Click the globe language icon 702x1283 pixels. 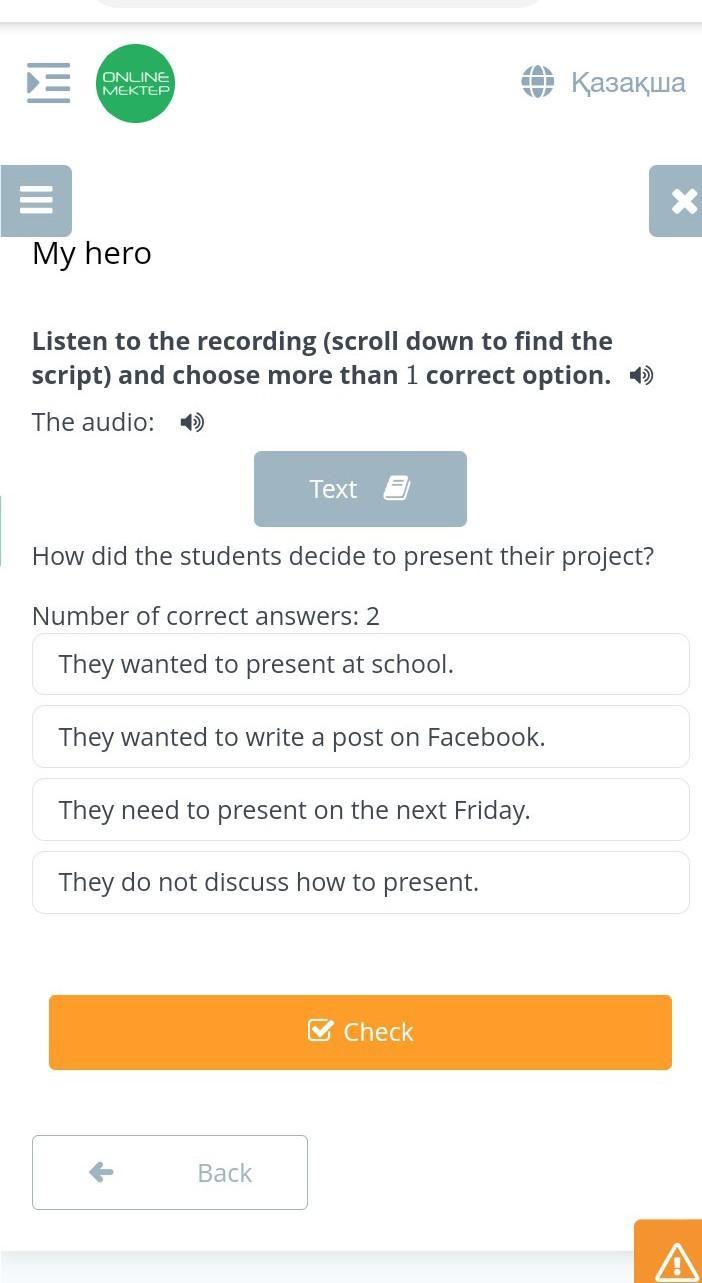[538, 82]
